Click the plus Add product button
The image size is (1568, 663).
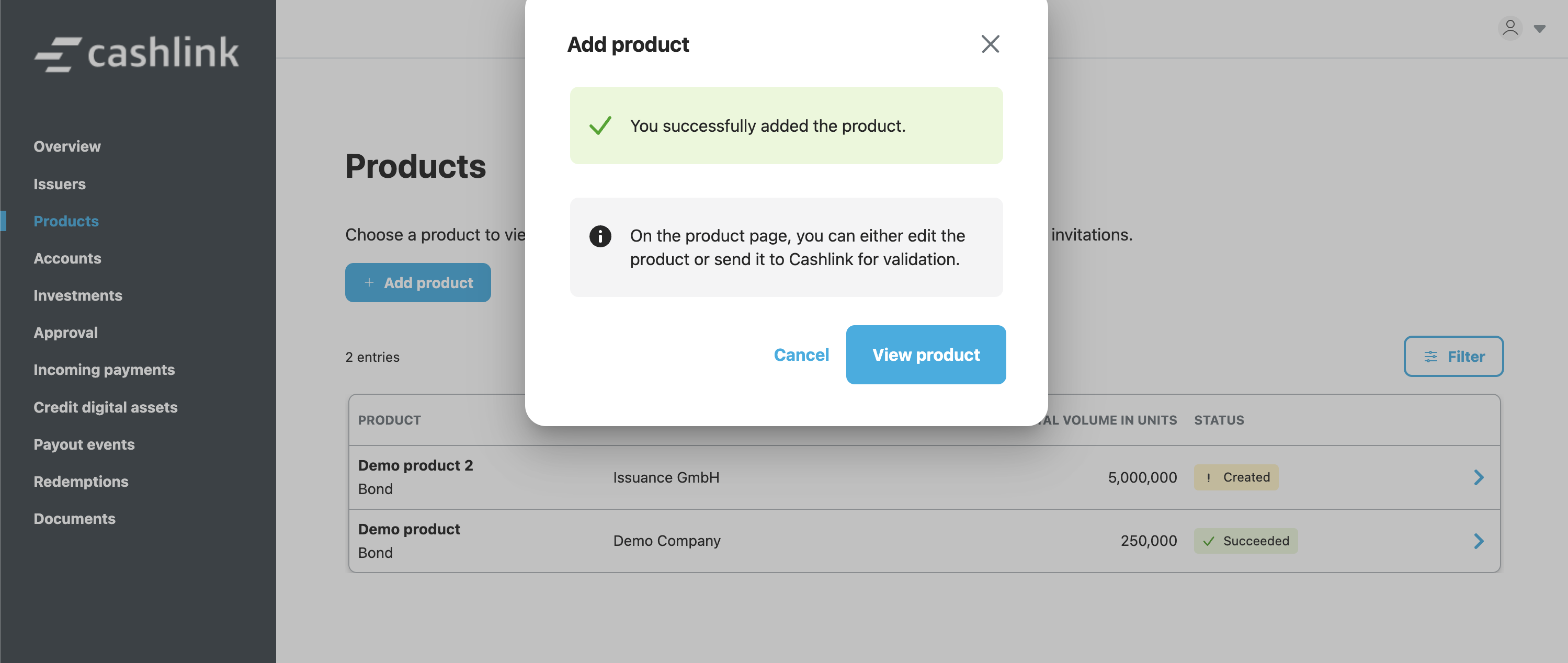(x=418, y=283)
